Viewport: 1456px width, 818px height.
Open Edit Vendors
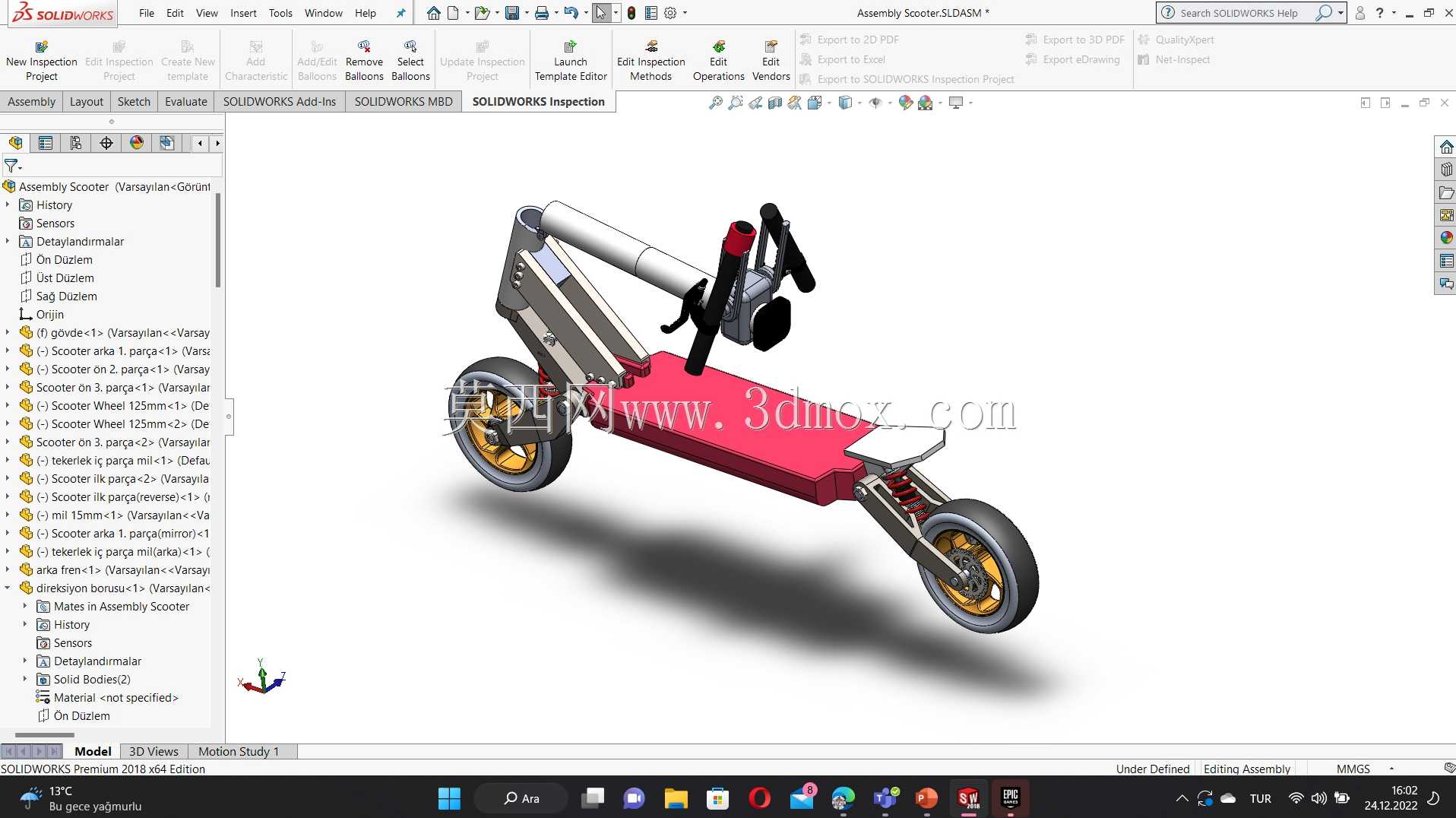[x=771, y=61]
